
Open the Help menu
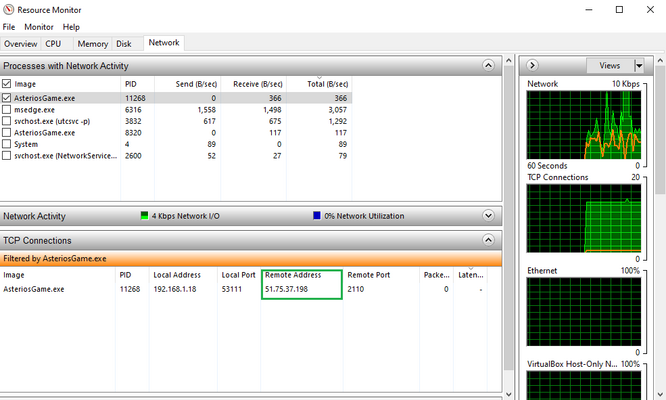tap(71, 27)
